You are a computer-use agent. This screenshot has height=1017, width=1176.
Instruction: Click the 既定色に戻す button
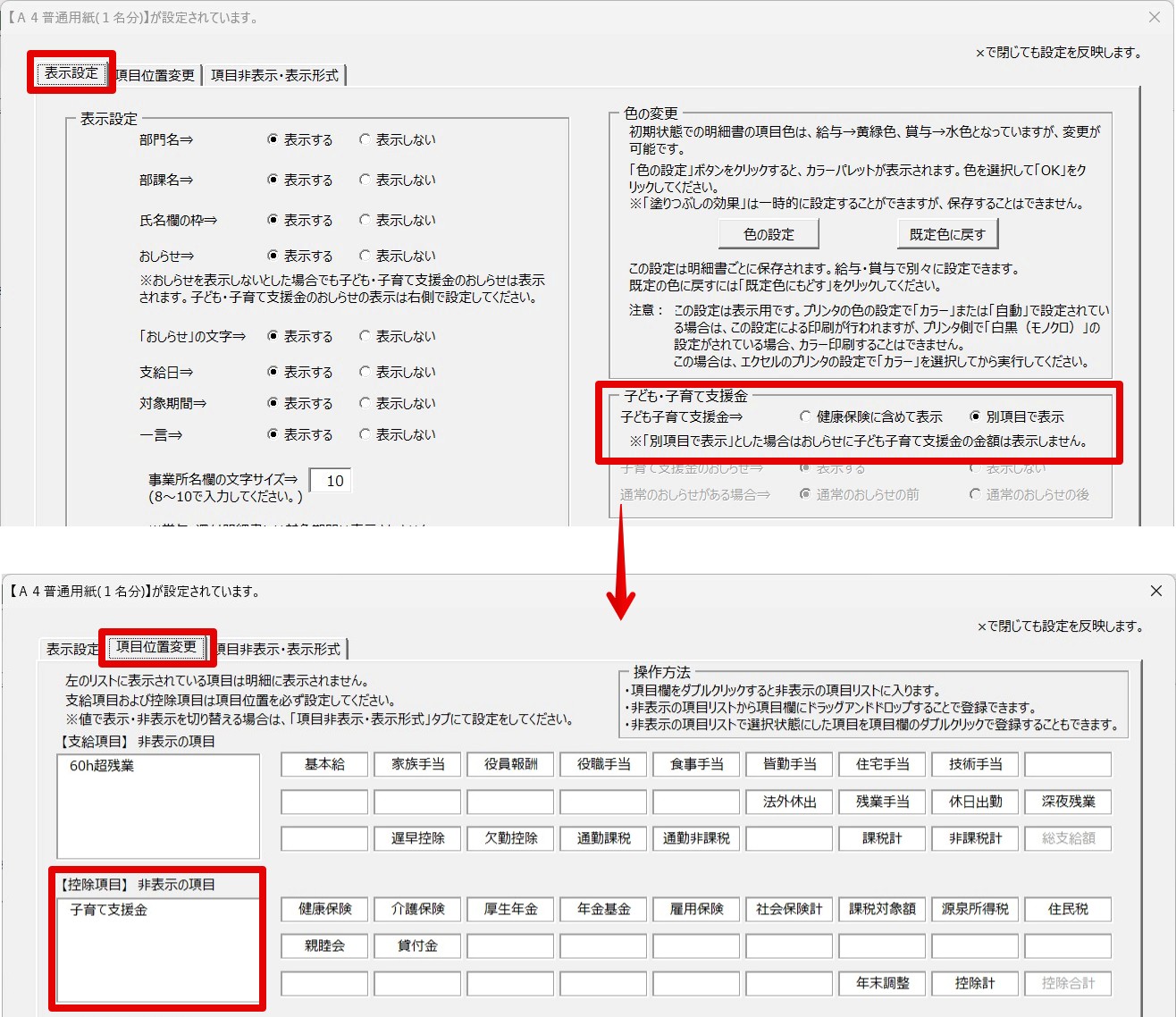tap(947, 234)
